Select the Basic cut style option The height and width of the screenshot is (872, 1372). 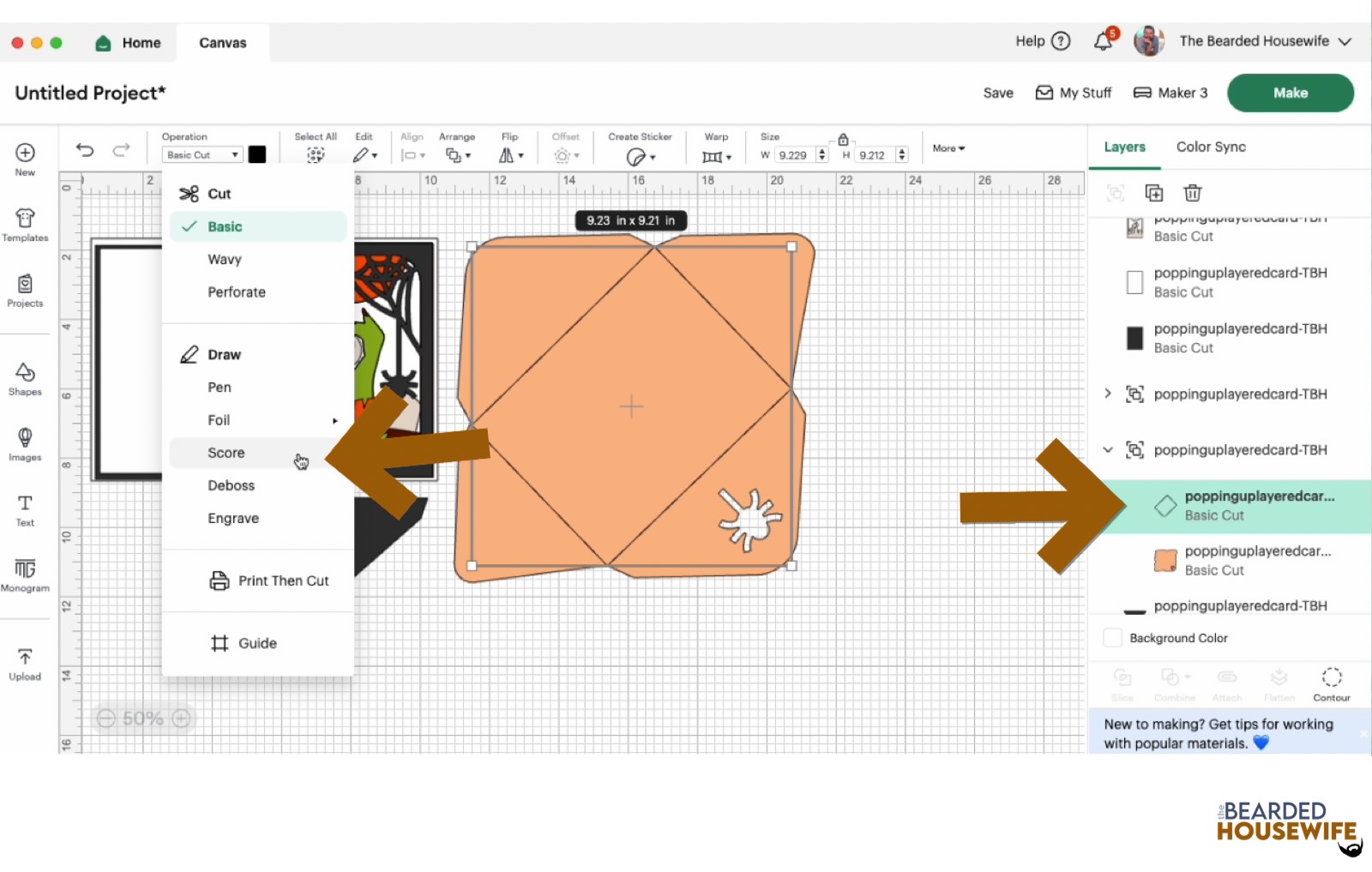point(225,226)
